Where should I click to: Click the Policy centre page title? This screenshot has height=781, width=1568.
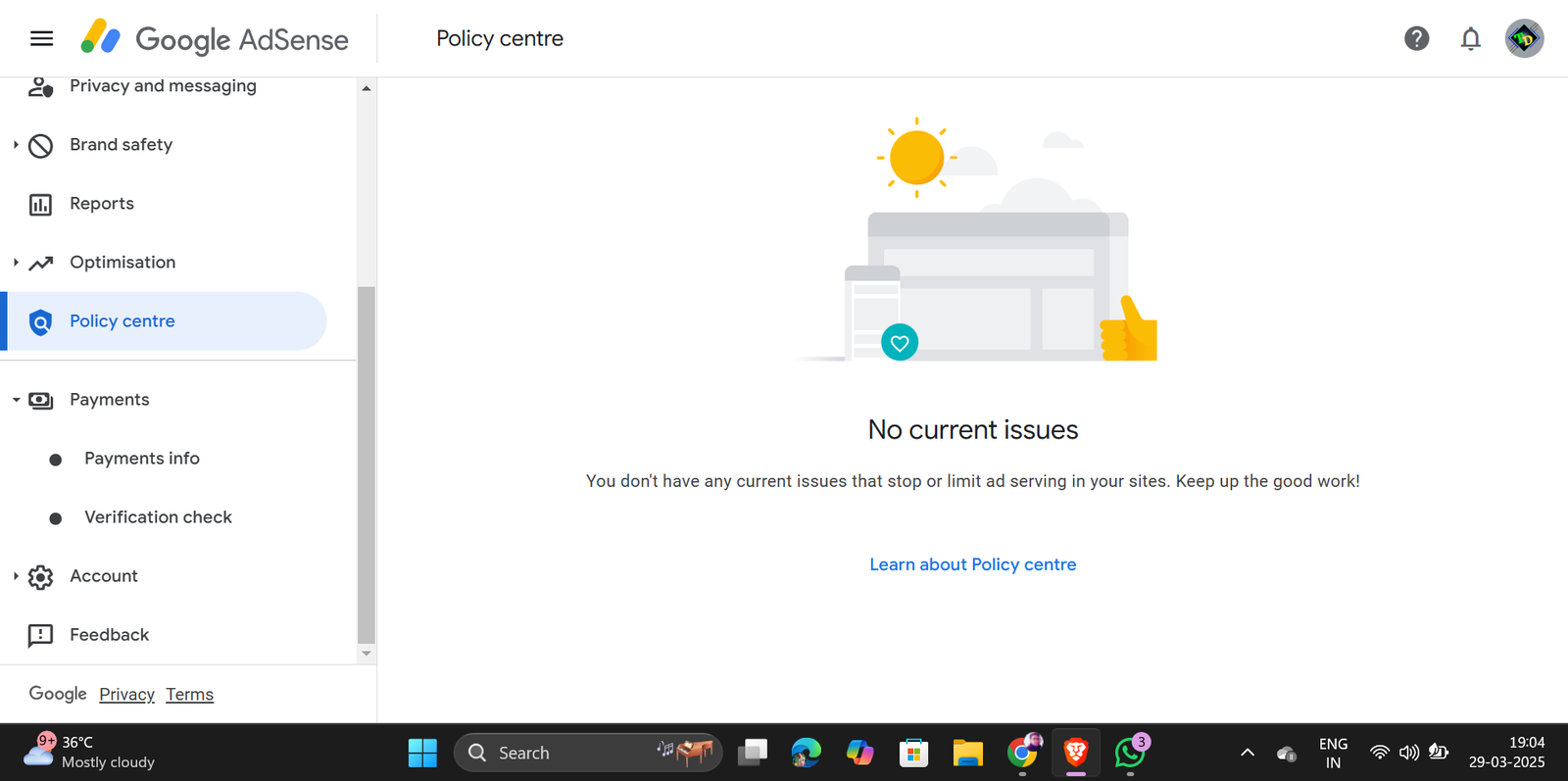[x=500, y=38]
